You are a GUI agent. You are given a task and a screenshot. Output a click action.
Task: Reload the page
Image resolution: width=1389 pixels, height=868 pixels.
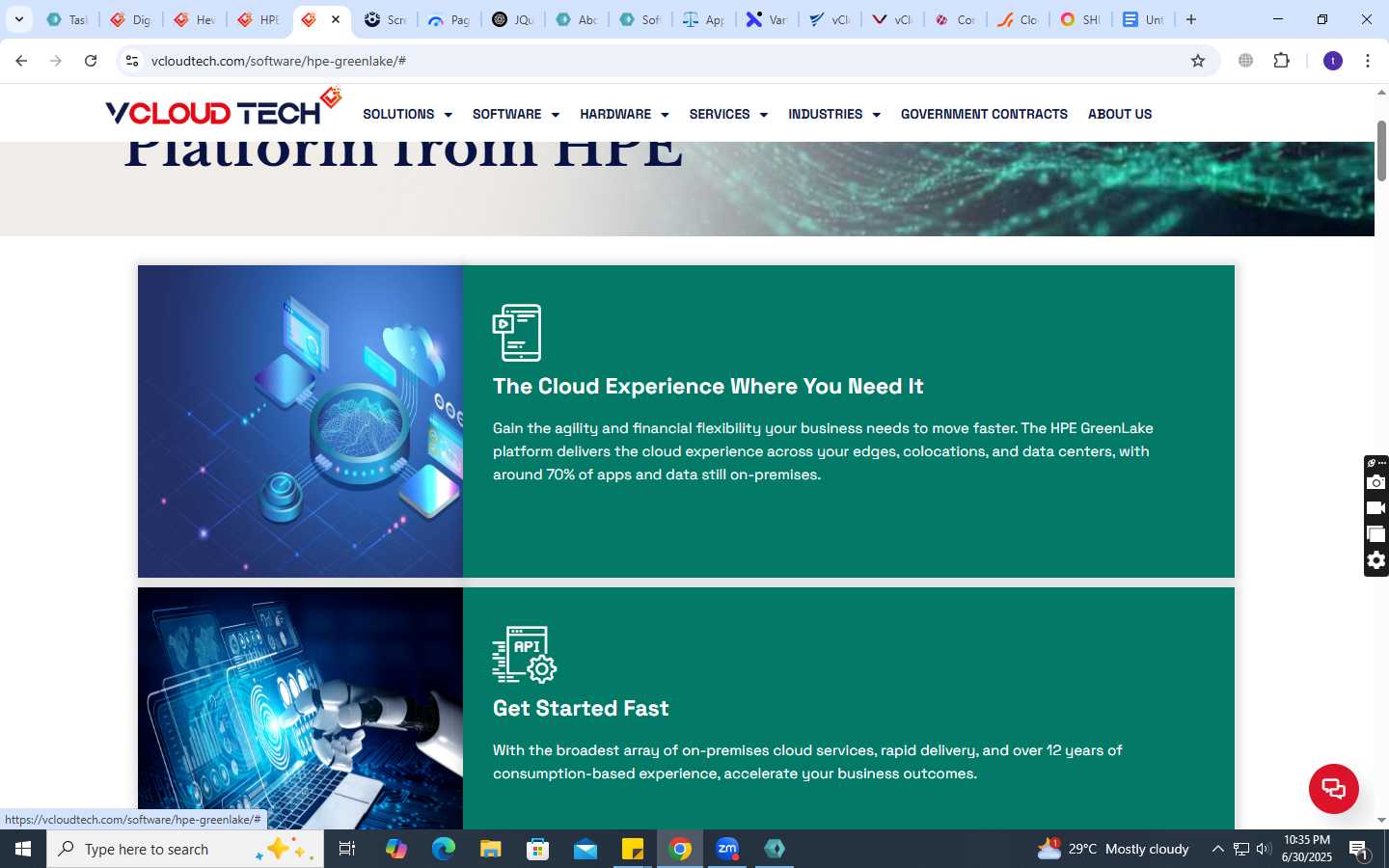(x=91, y=61)
